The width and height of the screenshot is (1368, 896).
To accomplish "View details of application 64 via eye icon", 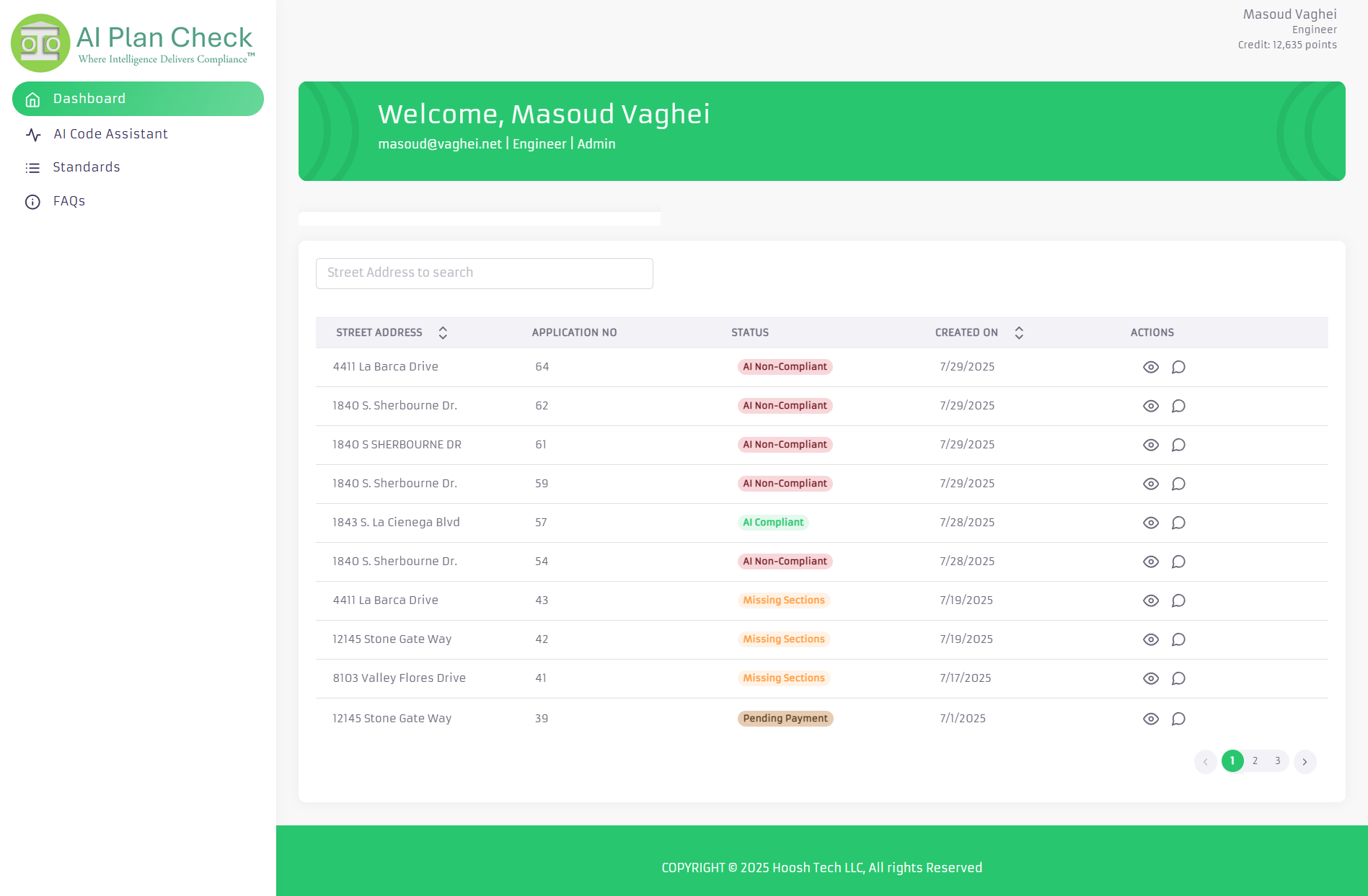I will click(1150, 367).
